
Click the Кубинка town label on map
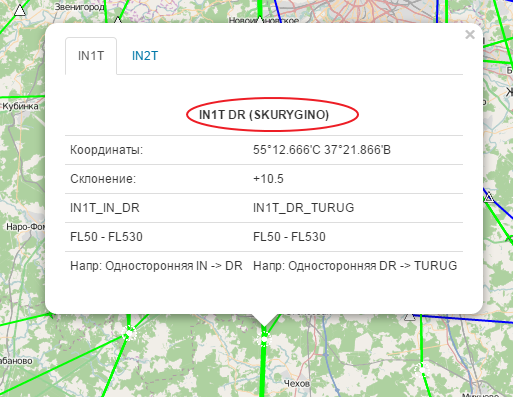coord(20,106)
